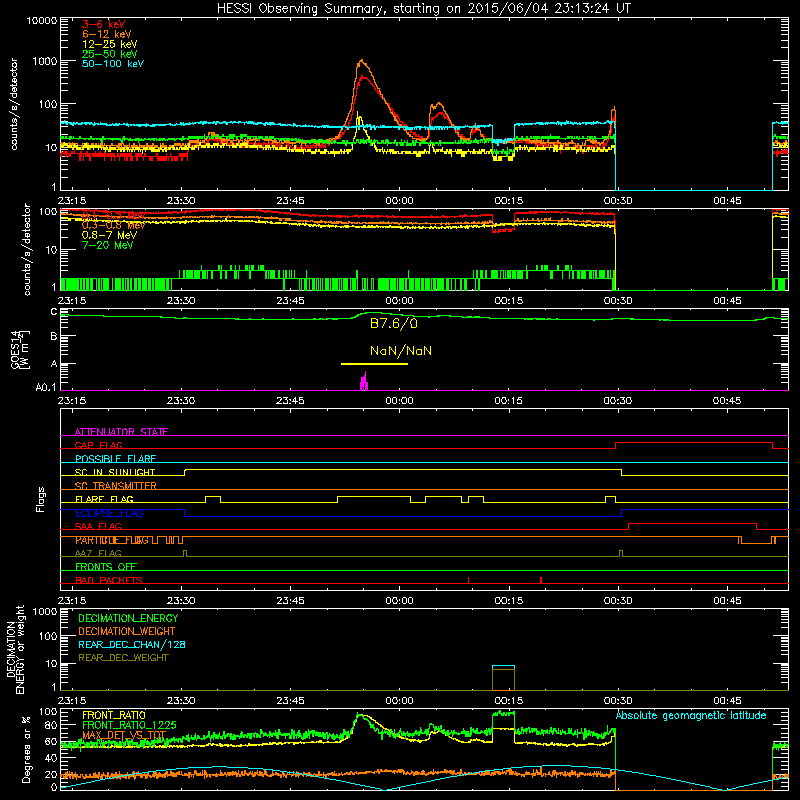Select the ATTENUATOR_STATE flag label
This screenshot has width=800, height=800.
pos(121,432)
